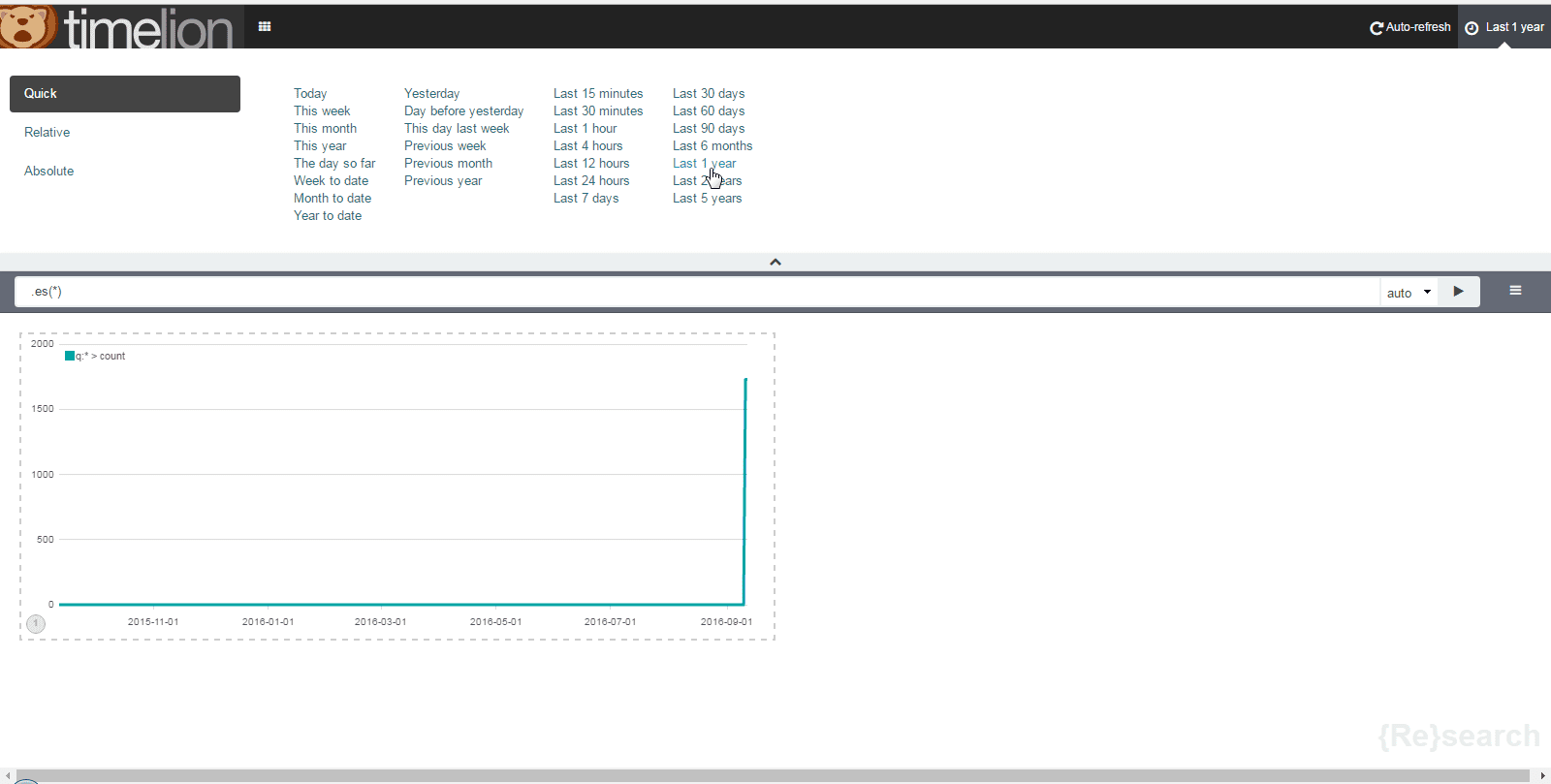This screenshot has width=1551, height=784.
Task: Open the Last 1 year time picker
Action: point(1504,27)
